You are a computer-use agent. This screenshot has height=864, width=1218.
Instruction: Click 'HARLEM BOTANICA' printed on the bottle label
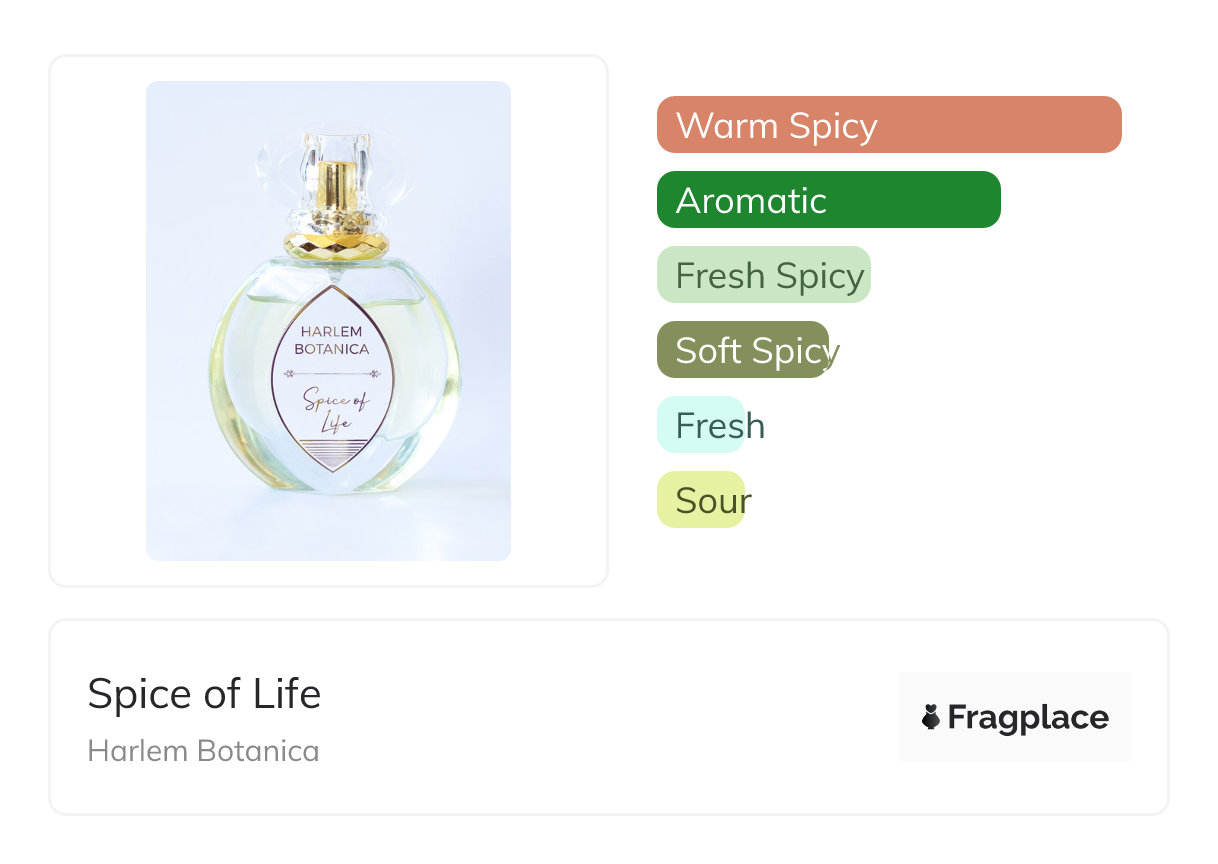click(332, 340)
